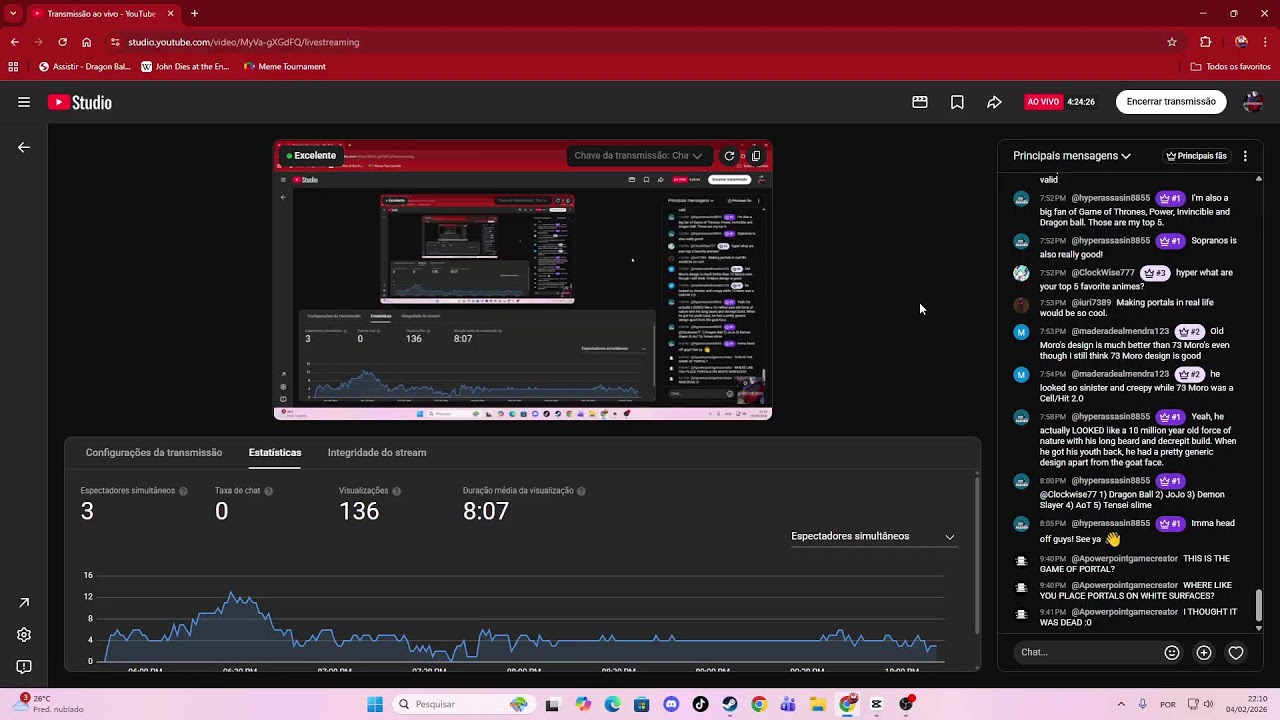The width and height of the screenshot is (1280, 720).
Task: Open Chrome extensions puzzle icon
Action: coord(1205,42)
